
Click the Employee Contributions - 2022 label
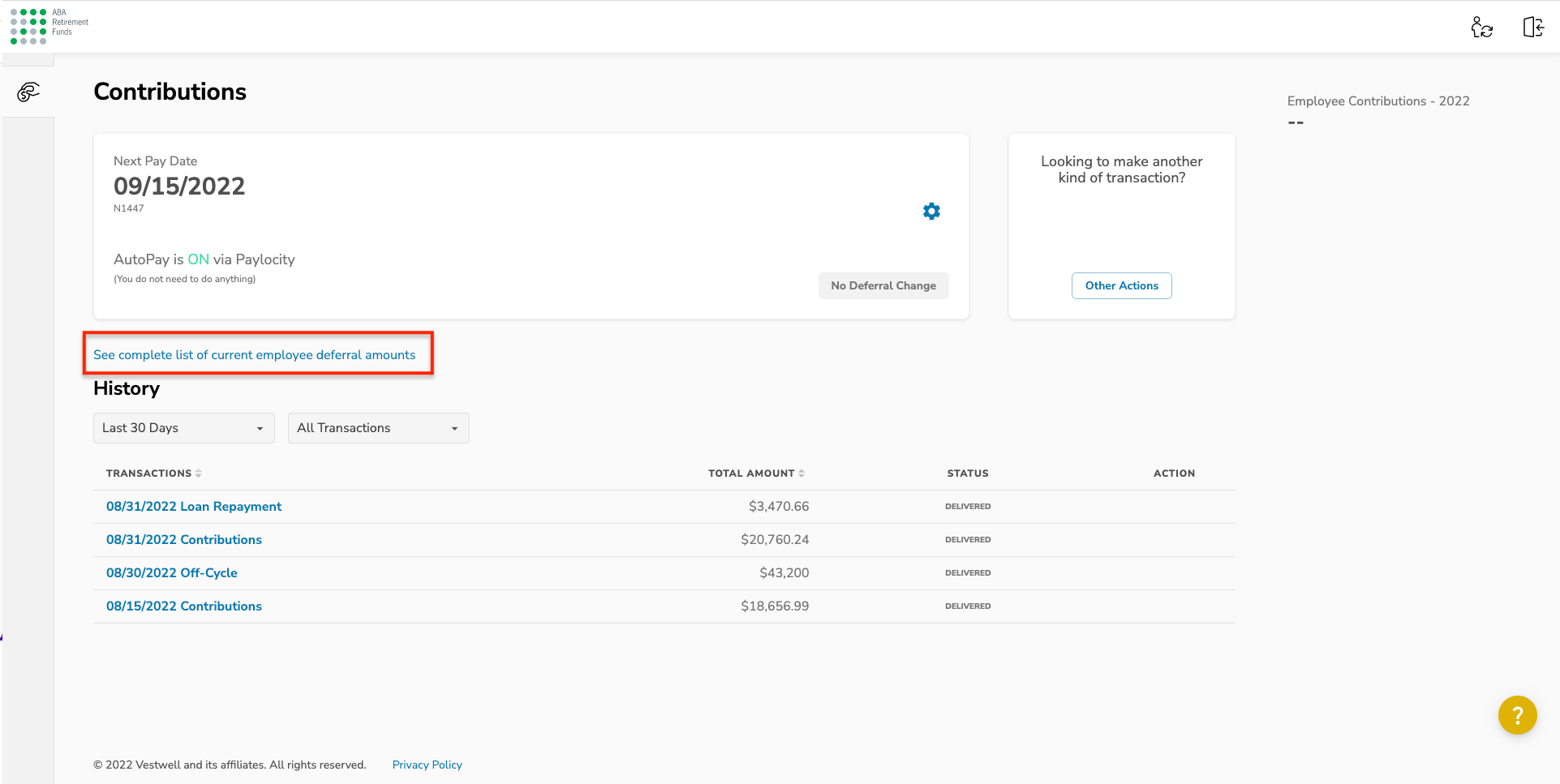[1378, 101]
